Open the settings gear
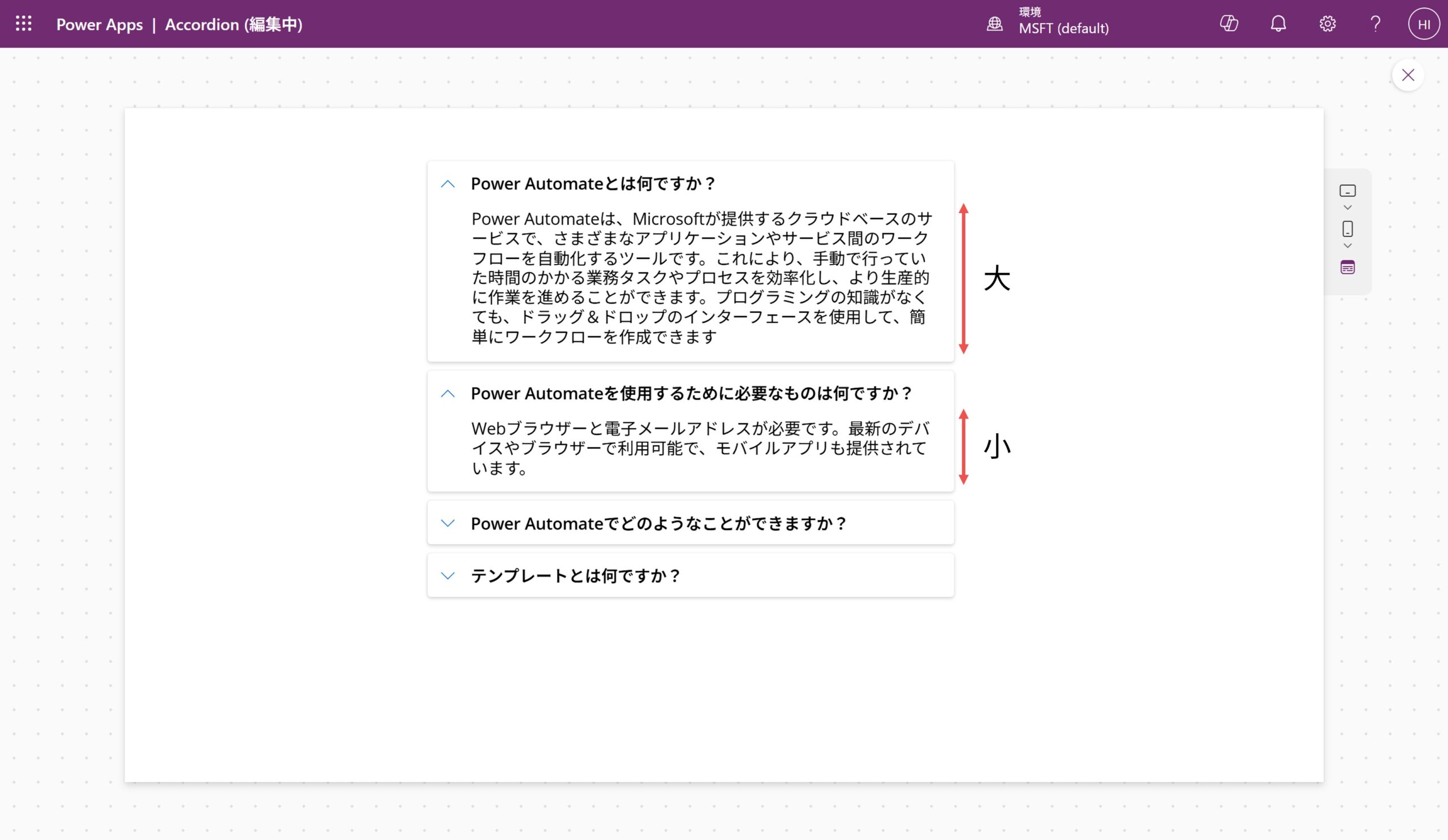This screenshot has width=1448, height=840. [x=1328, y=24]
